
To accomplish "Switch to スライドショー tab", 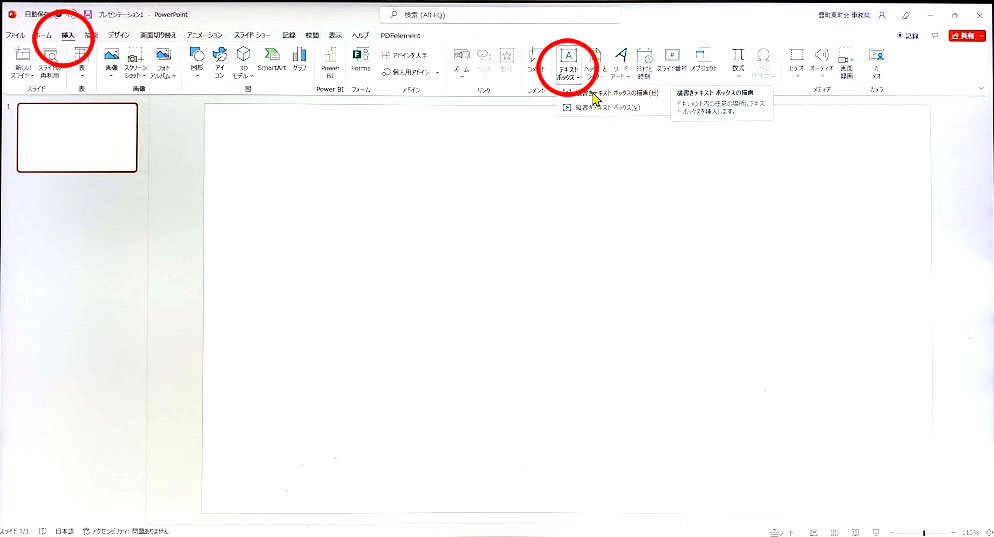I will (x=252, y=36).
